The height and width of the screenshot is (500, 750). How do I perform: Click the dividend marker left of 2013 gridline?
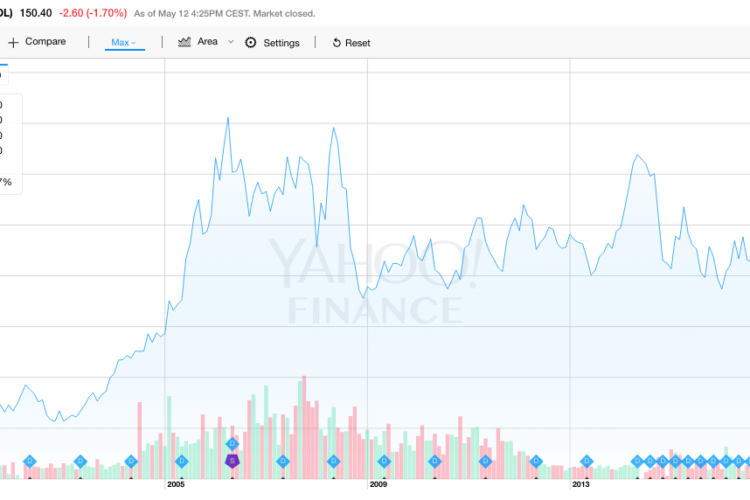(536, 462)
